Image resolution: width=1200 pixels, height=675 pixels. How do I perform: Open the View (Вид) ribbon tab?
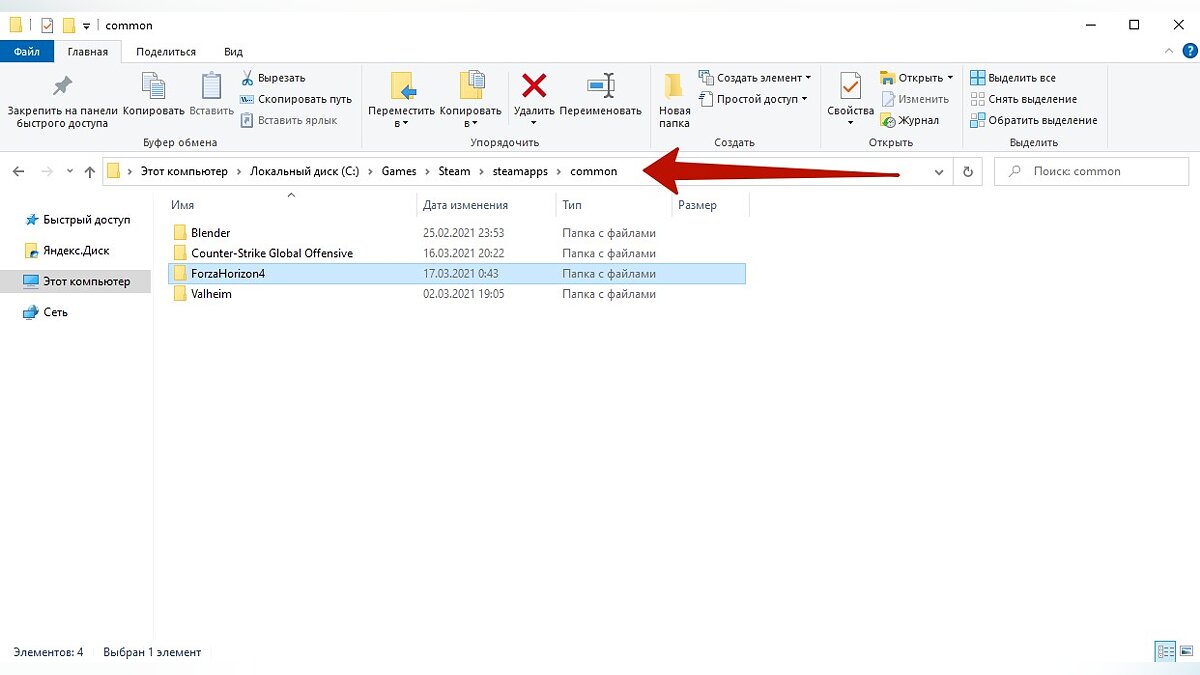click(x=233, y=52)
